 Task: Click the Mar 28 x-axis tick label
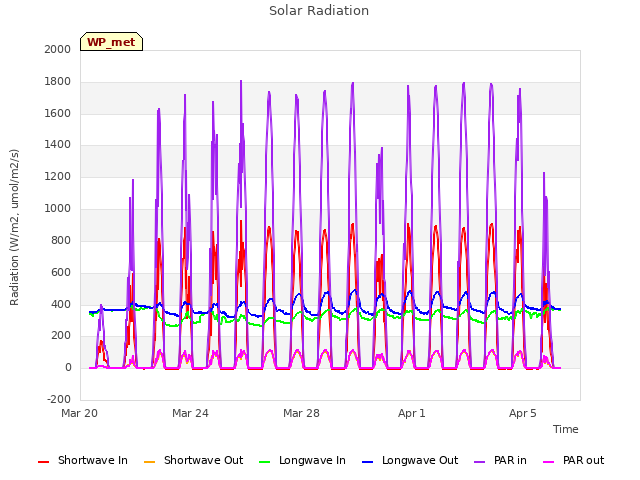[301, 413]
